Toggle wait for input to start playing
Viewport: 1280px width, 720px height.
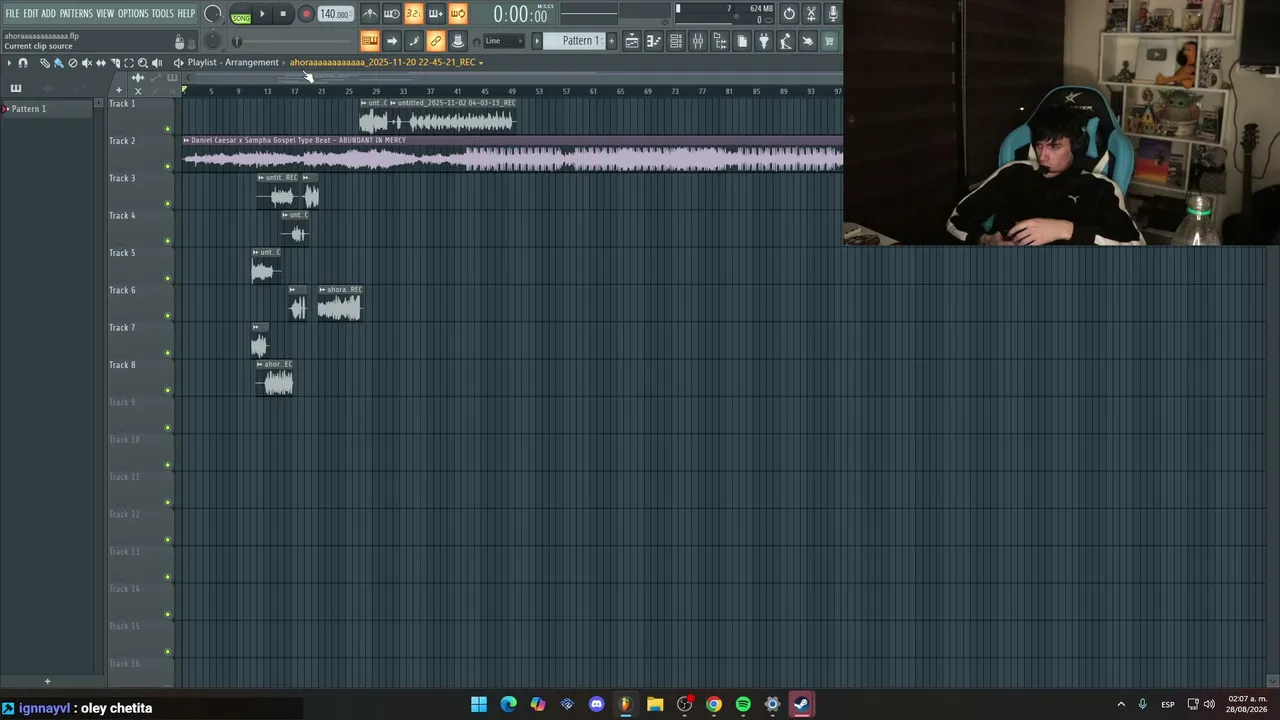pyautogui.click(x=392, y=14)
